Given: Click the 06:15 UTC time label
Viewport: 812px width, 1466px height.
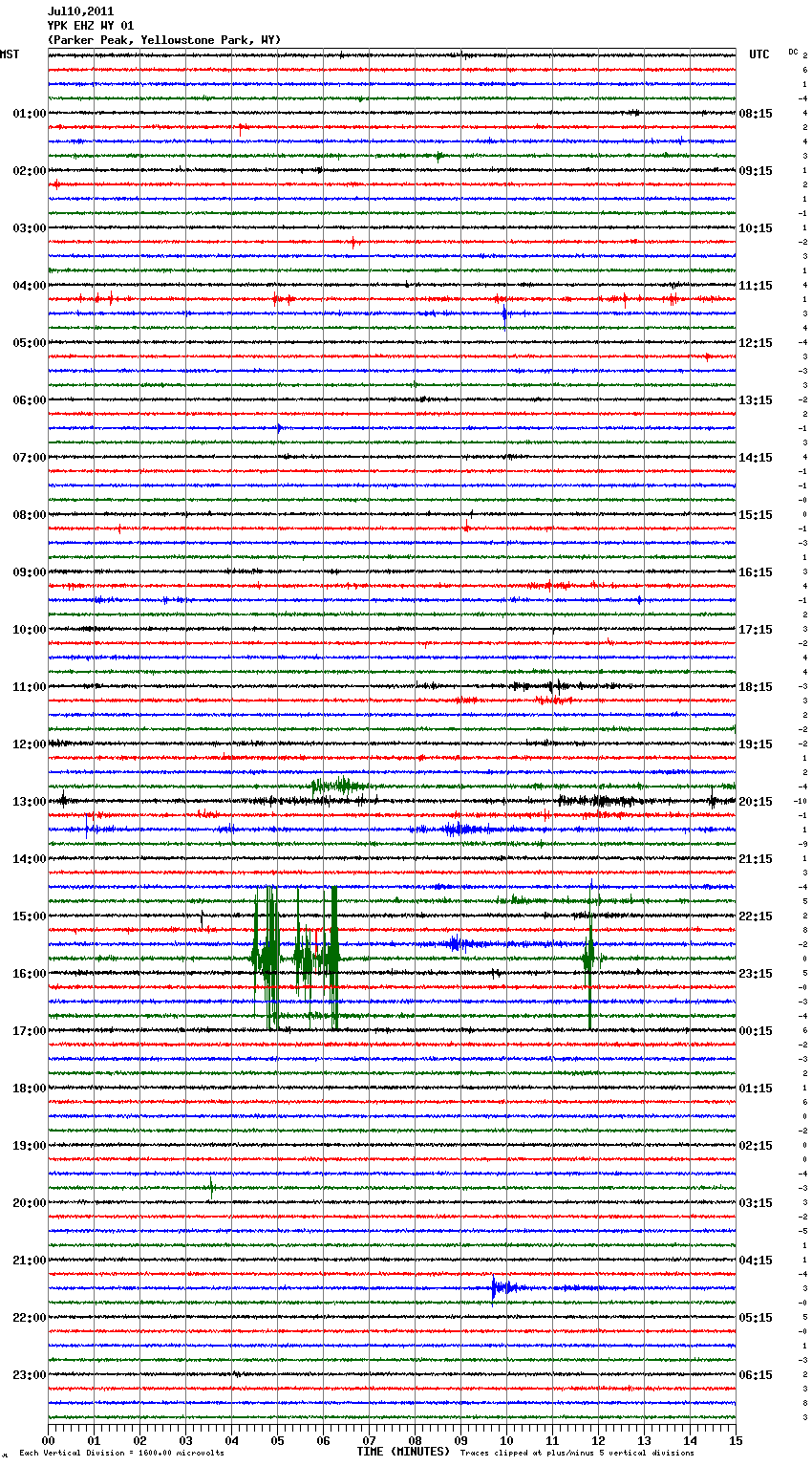Looking at the screenshot, I should [x=756, y=1375].
